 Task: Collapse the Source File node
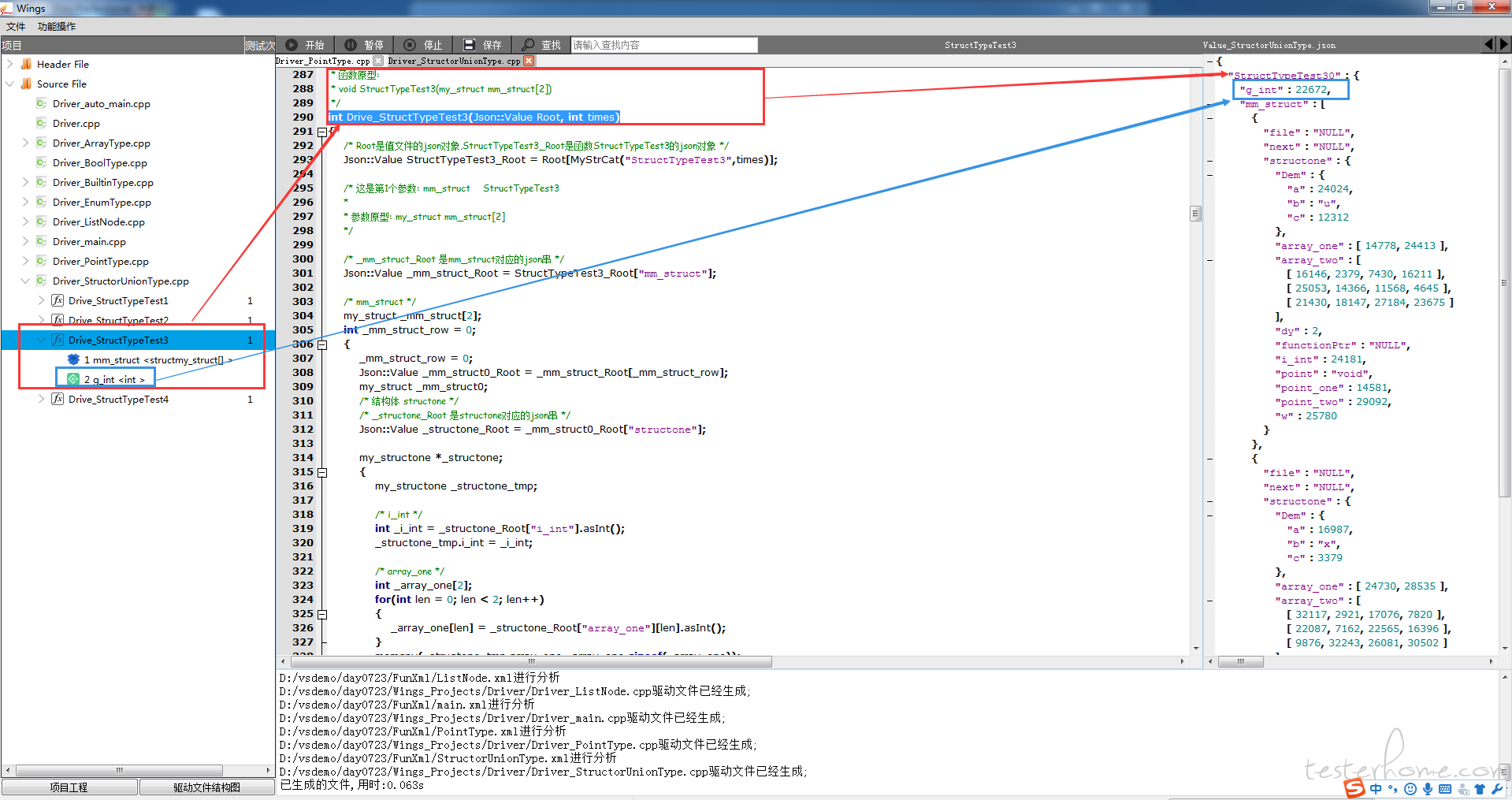9,84
